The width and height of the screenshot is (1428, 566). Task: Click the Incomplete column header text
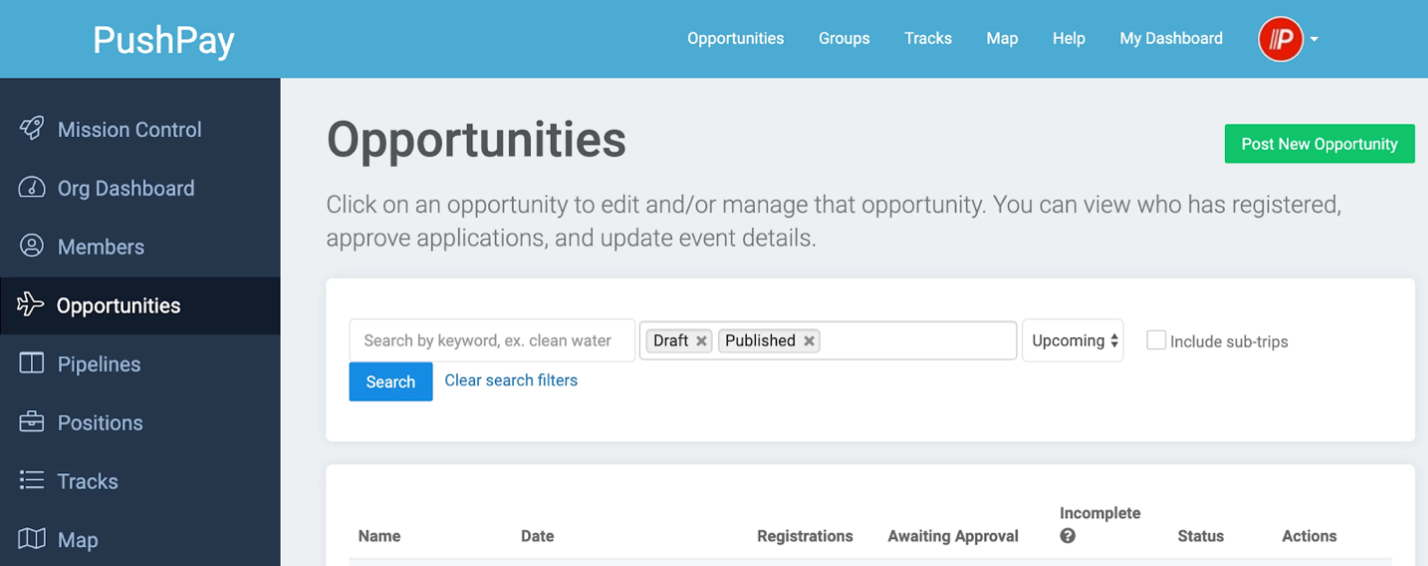1100,513
